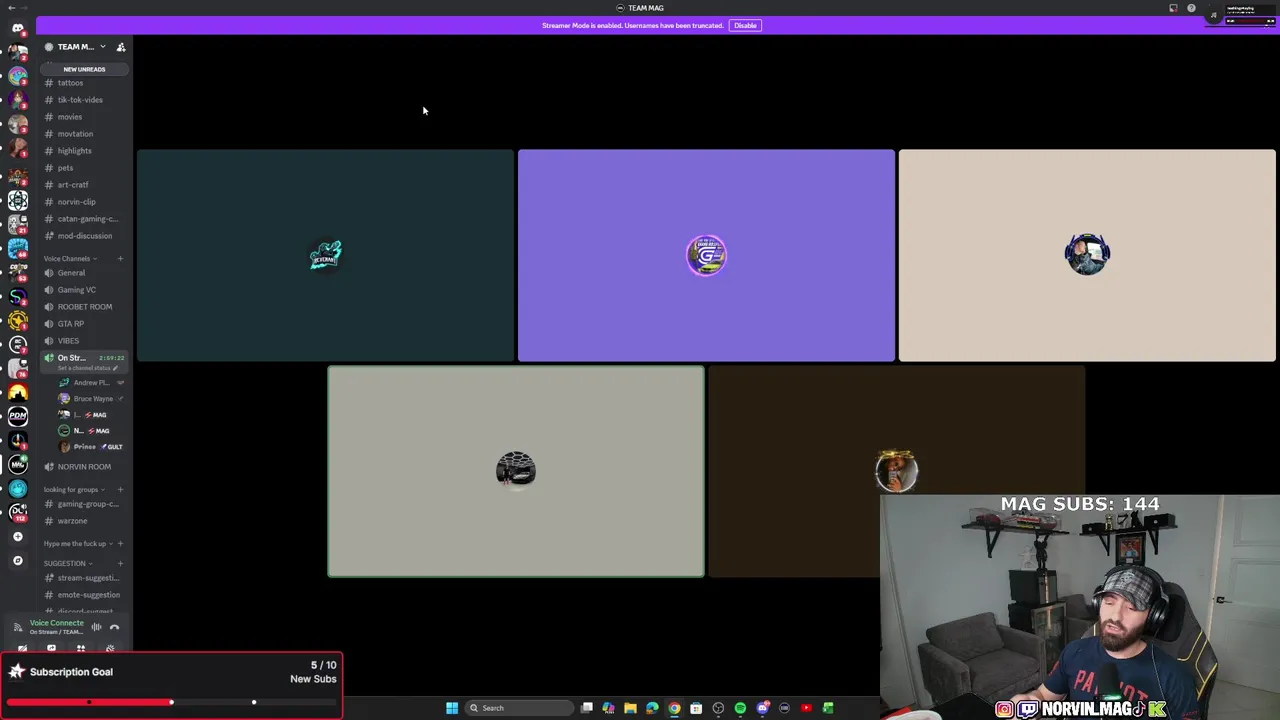
Task: Select teal participant tile in call
Action: pos(325,255)
